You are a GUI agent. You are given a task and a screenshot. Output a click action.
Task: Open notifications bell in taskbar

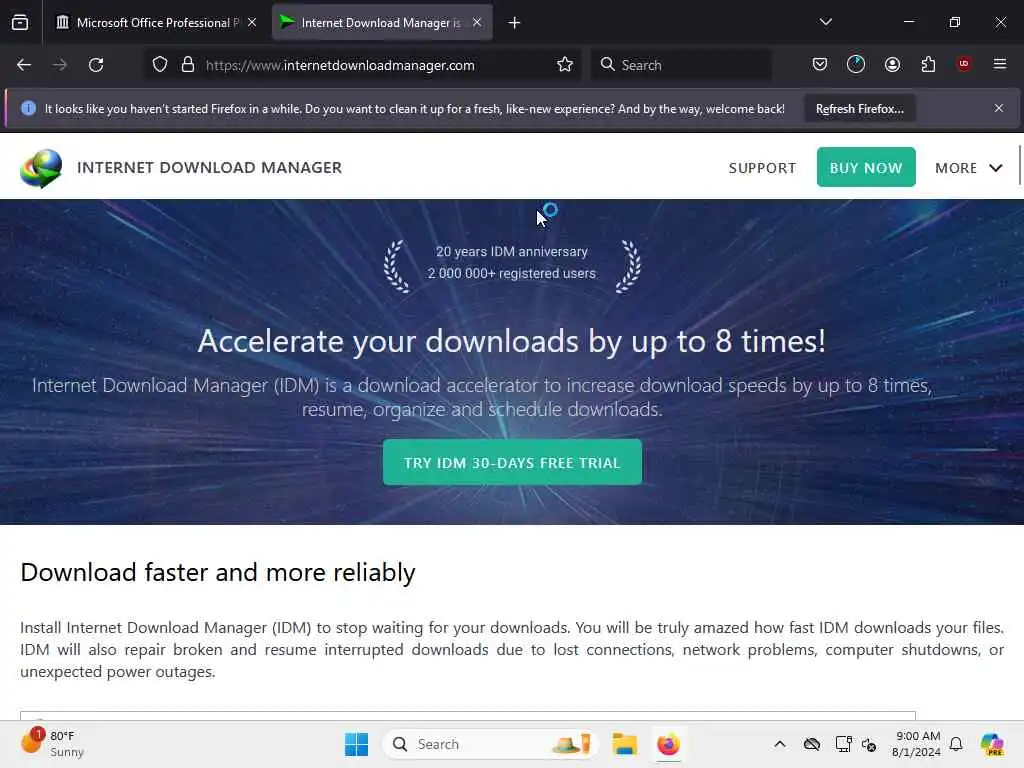(956, 744)
